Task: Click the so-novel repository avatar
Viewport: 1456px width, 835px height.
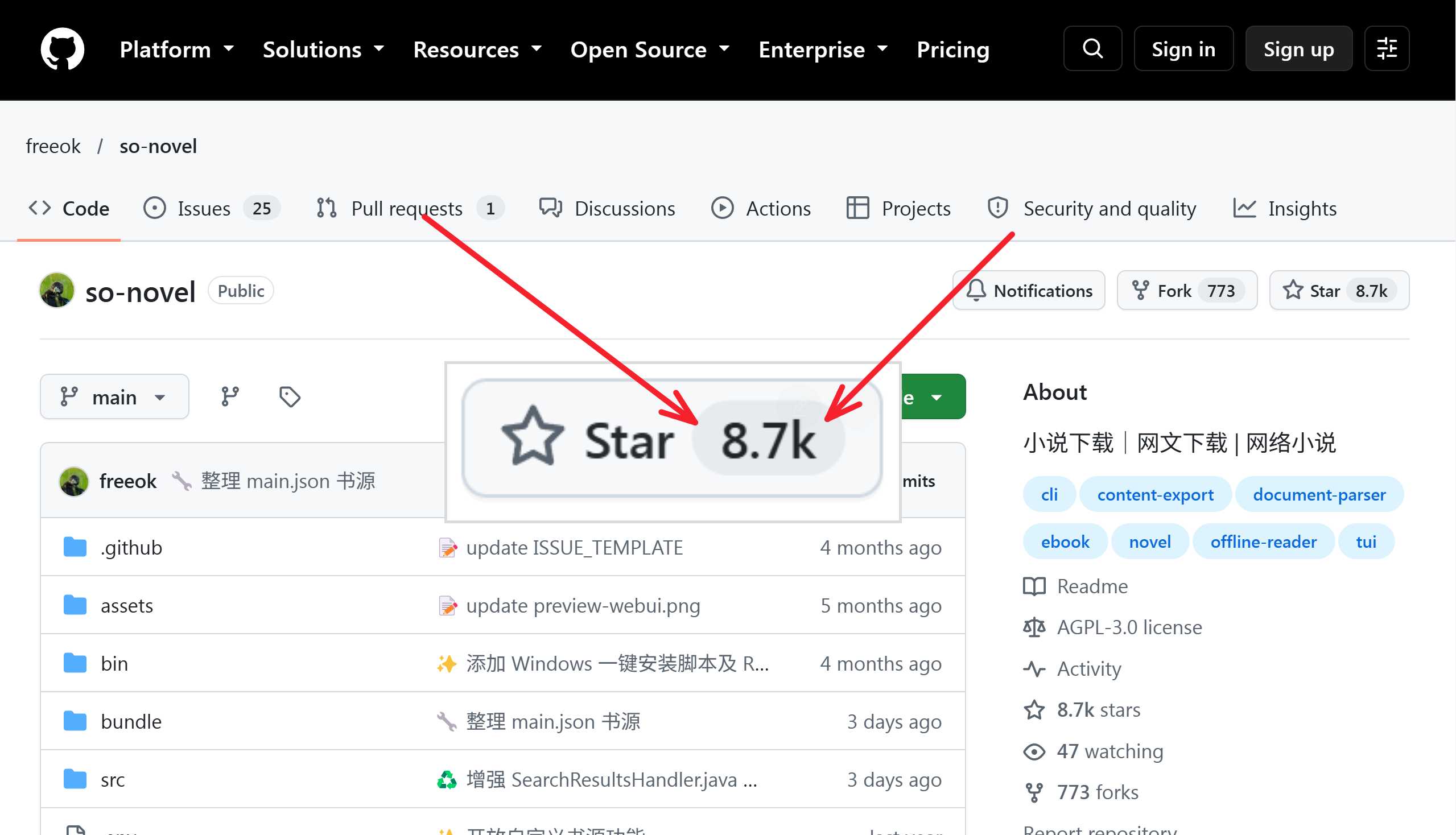Action: coord(57,290)
